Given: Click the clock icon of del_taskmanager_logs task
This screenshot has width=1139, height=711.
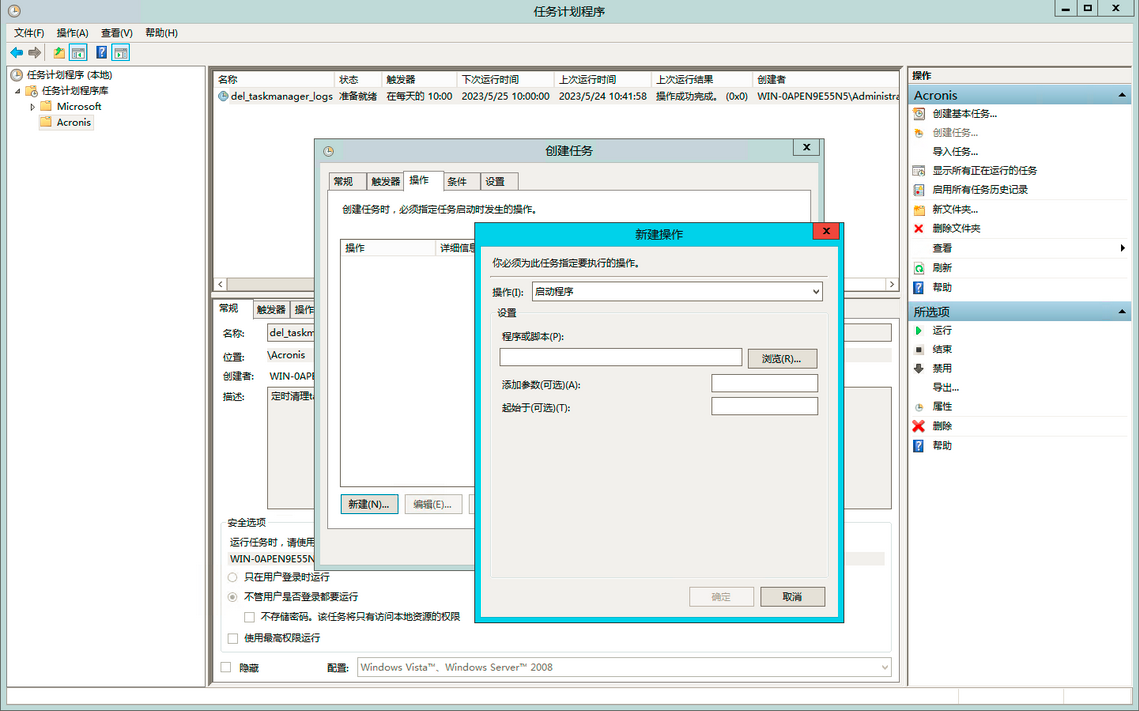Looking at the screenshot, I should pyautogui.click(x=224, y=96).
